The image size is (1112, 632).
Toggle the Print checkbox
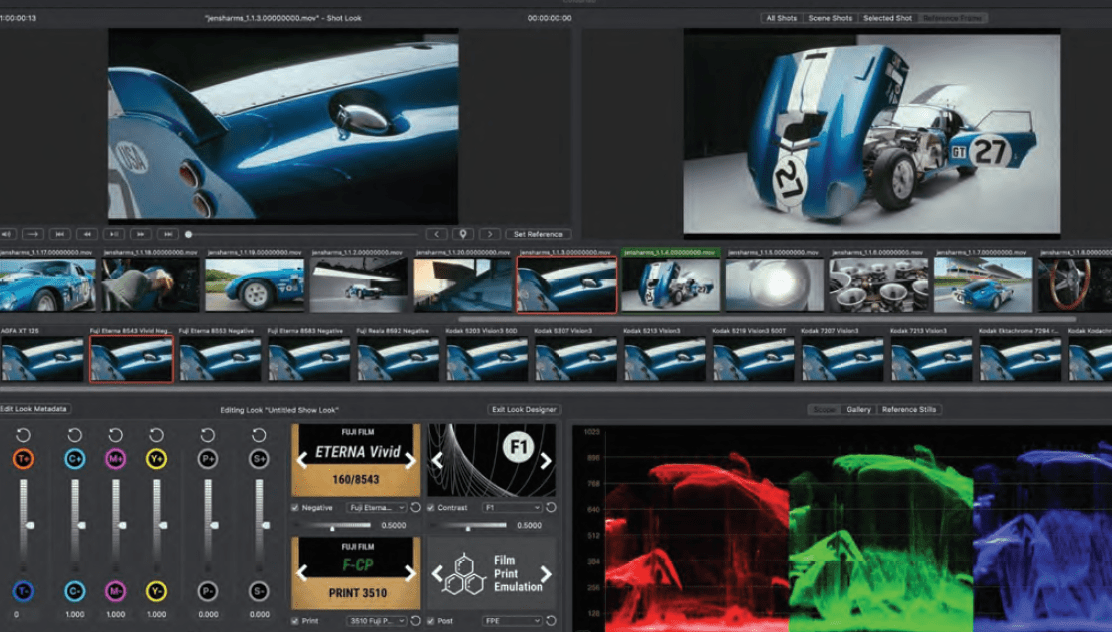(295, 621)
